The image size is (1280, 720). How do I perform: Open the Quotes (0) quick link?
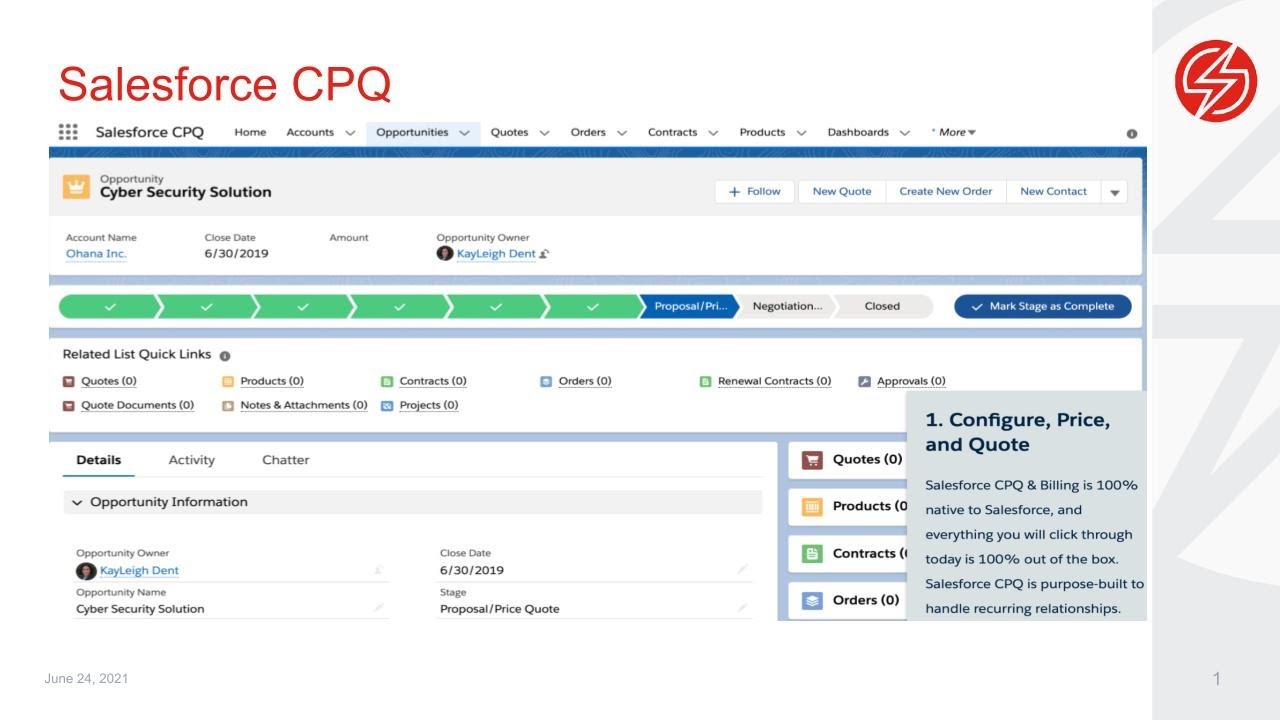point(109,381)
